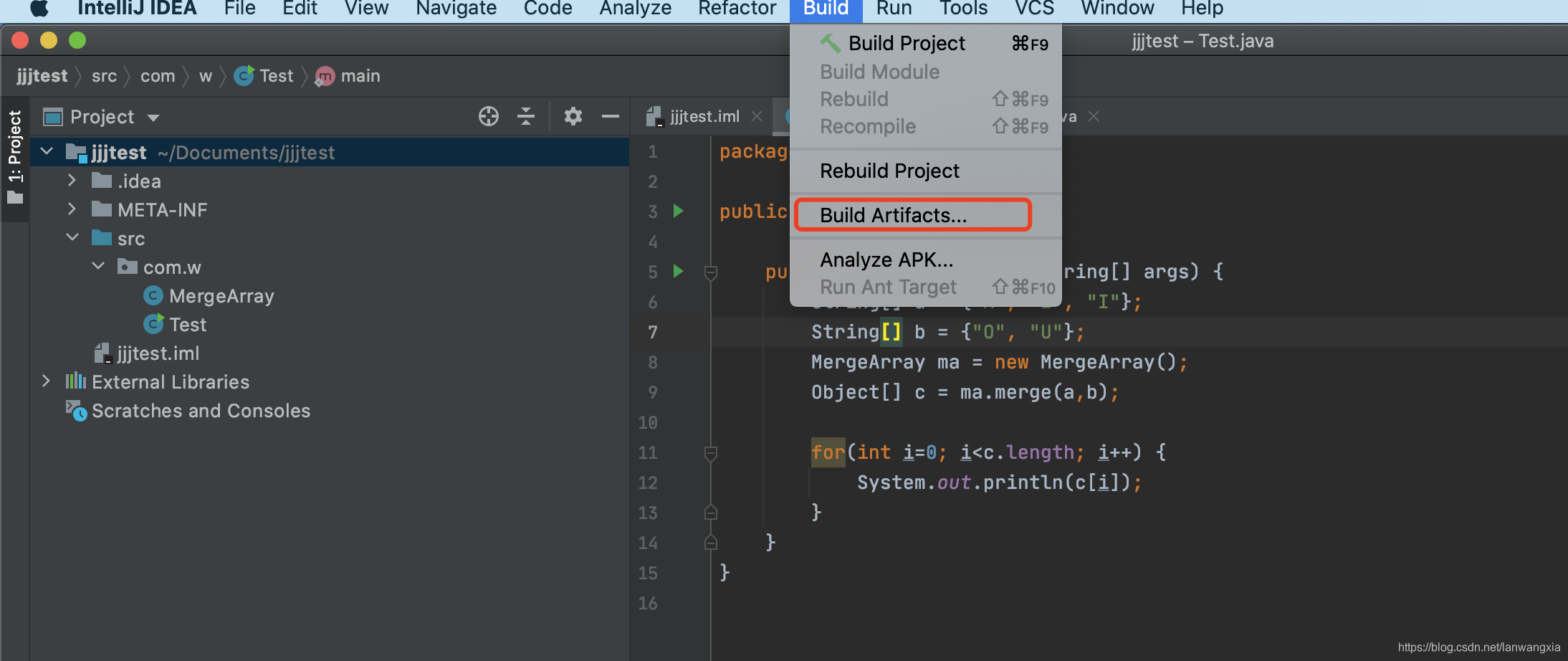Click the 'new MergeArray()' code on line 8
The width and height of the screenshot is (1568, 661).
[x=1085, y=362]
